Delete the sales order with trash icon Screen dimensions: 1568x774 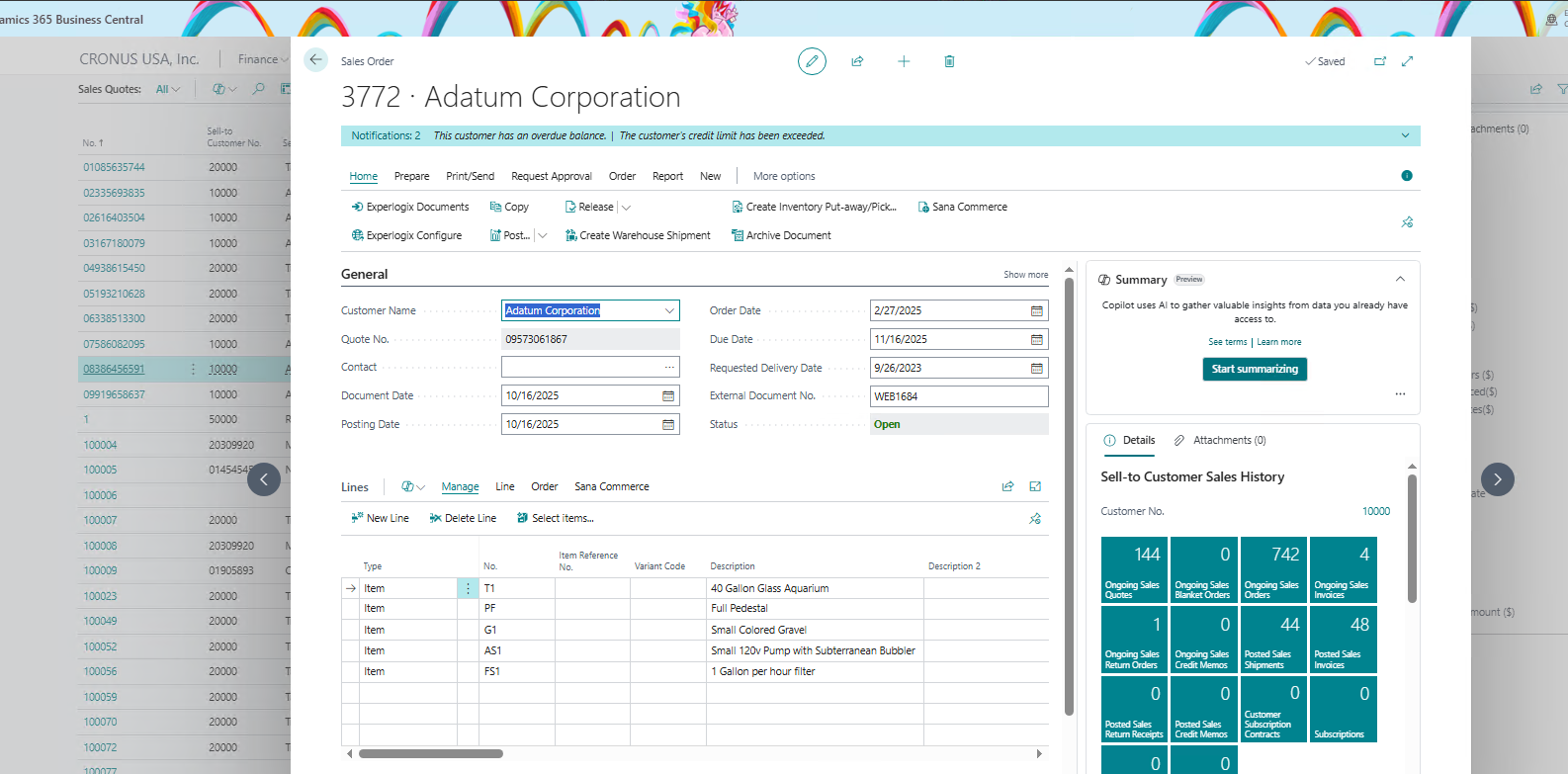coord(949,61)
